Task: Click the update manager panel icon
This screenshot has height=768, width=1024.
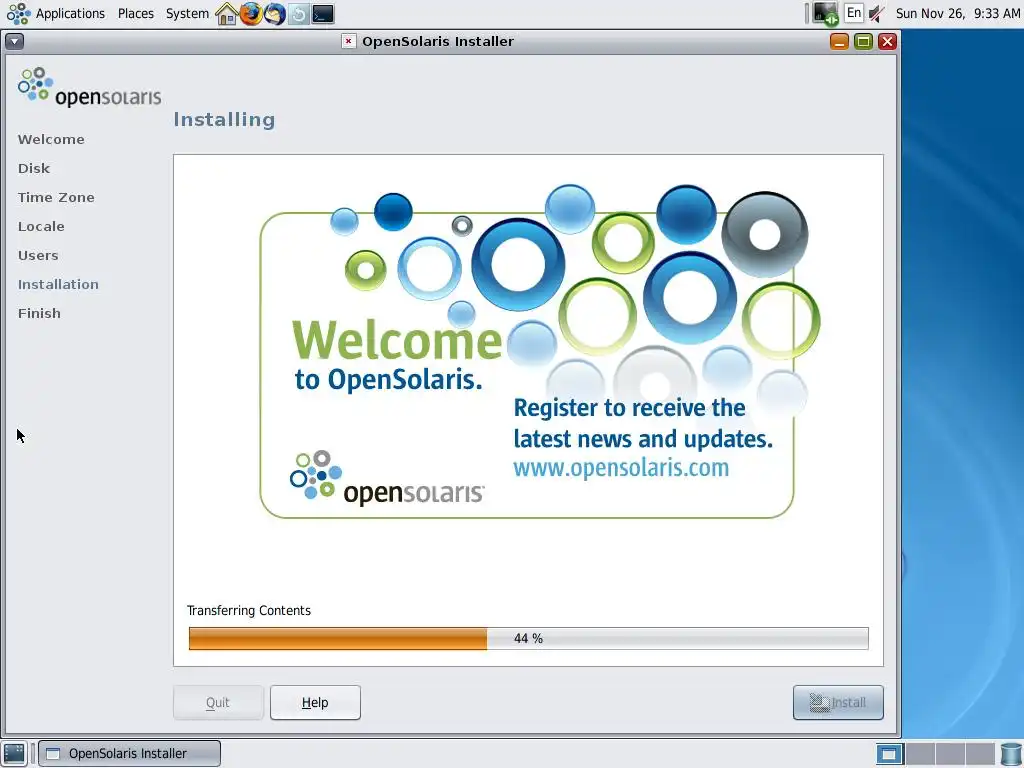Action: (x=298, y=14)
